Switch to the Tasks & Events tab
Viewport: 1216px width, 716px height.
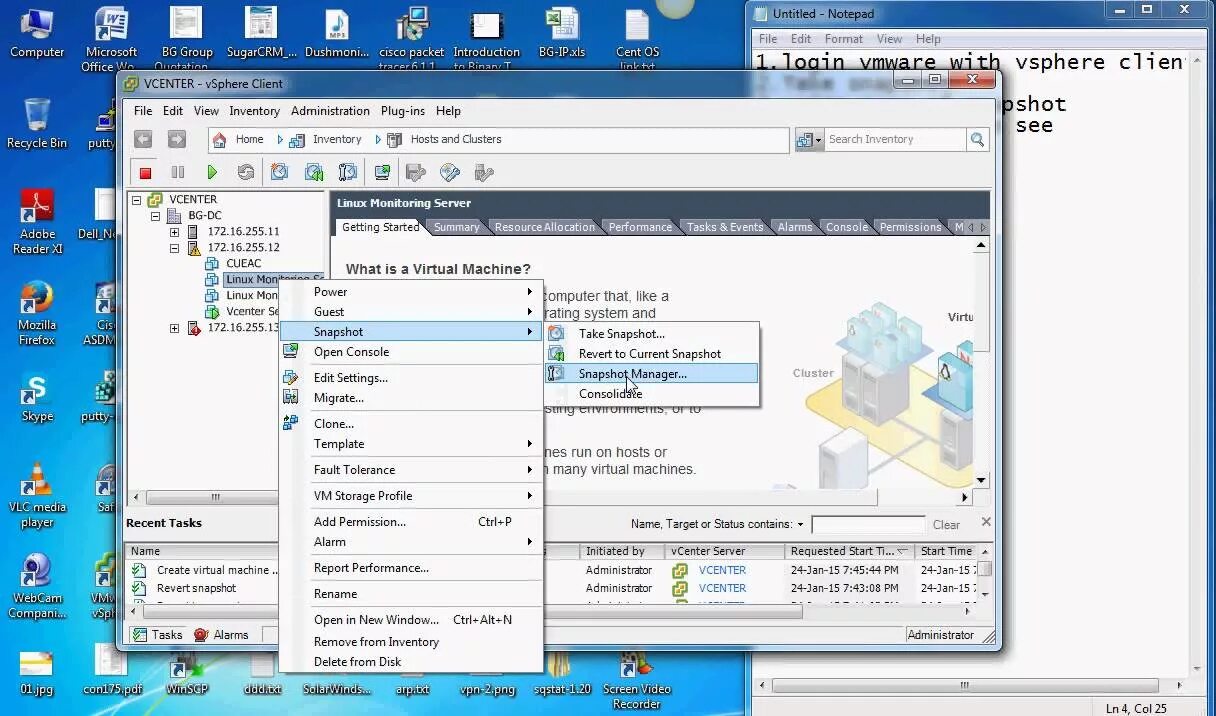pyautogui.click(x=724, y=227)
